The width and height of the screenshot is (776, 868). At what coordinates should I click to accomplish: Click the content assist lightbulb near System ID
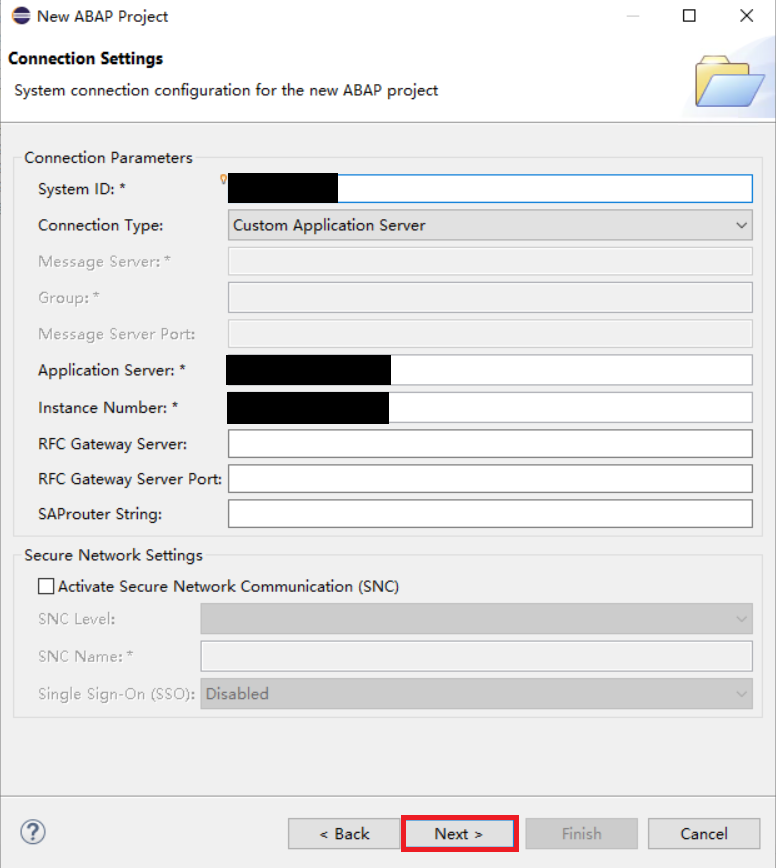click(x=224, y=180)
